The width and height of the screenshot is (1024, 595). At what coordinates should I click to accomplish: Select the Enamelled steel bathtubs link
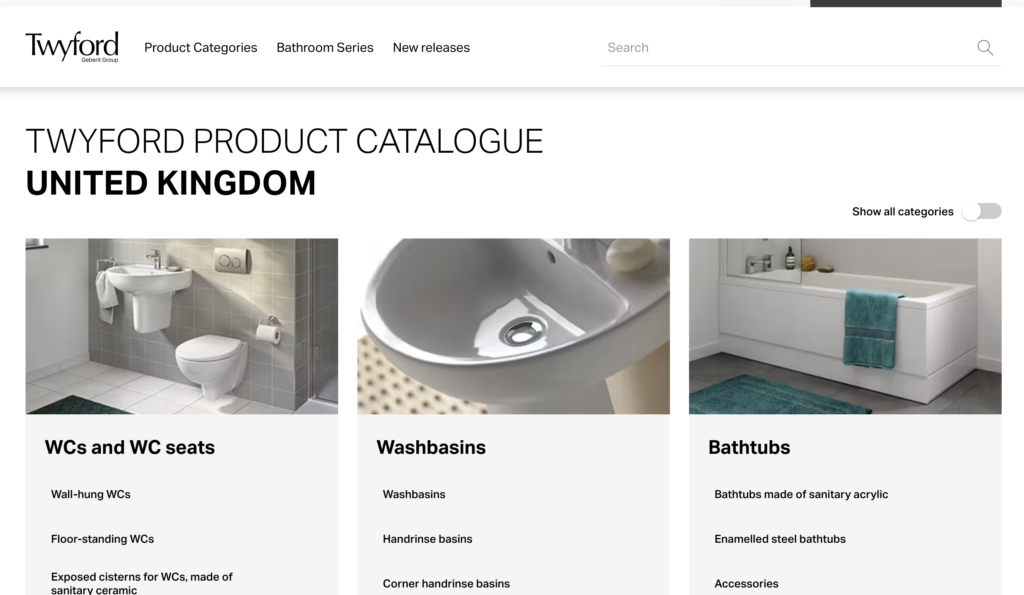point(780,539)
